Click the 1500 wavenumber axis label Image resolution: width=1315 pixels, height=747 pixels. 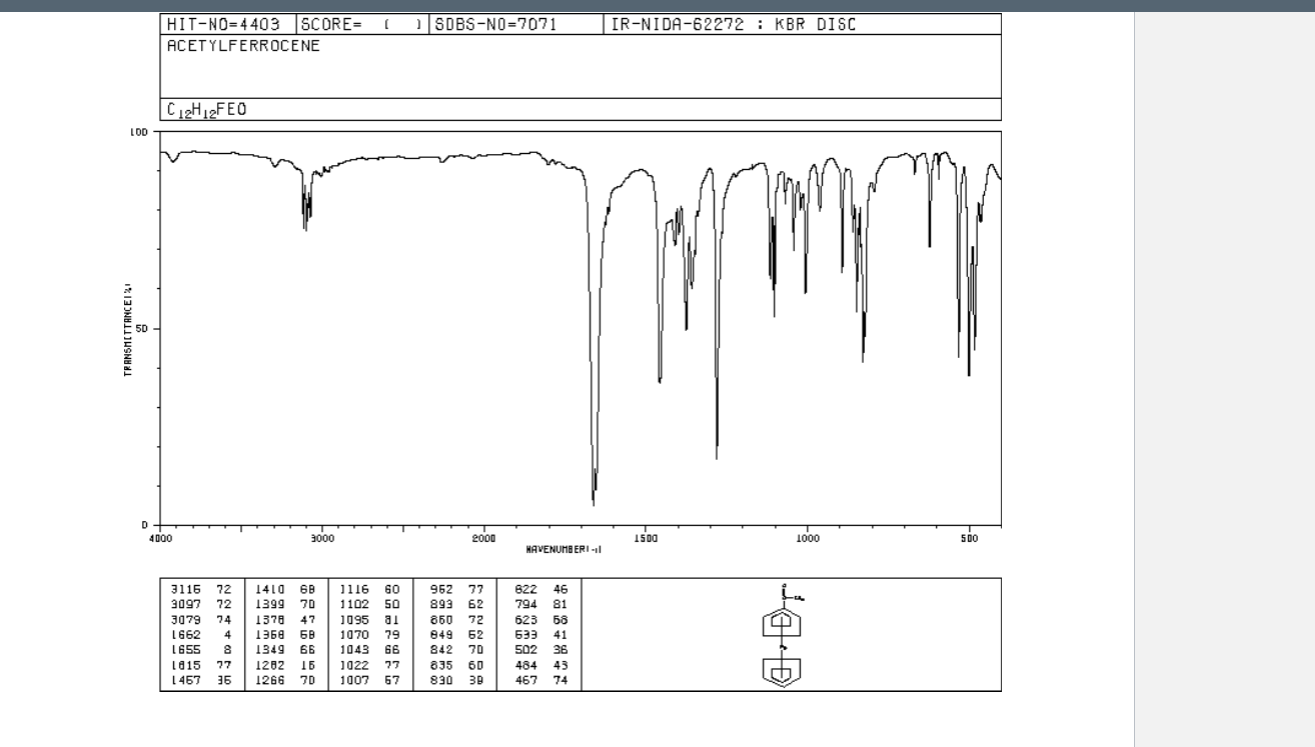click(646, 538)
